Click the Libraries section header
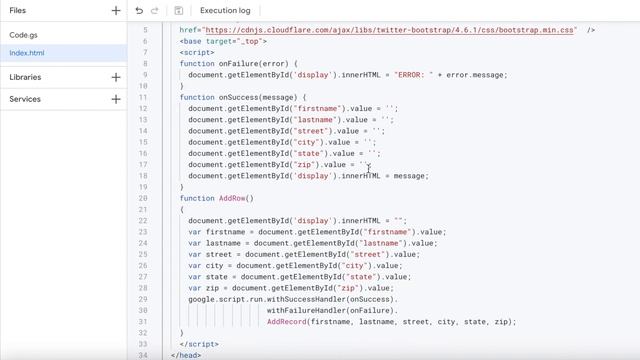This screenshot has height=360, width=640. 25,77
